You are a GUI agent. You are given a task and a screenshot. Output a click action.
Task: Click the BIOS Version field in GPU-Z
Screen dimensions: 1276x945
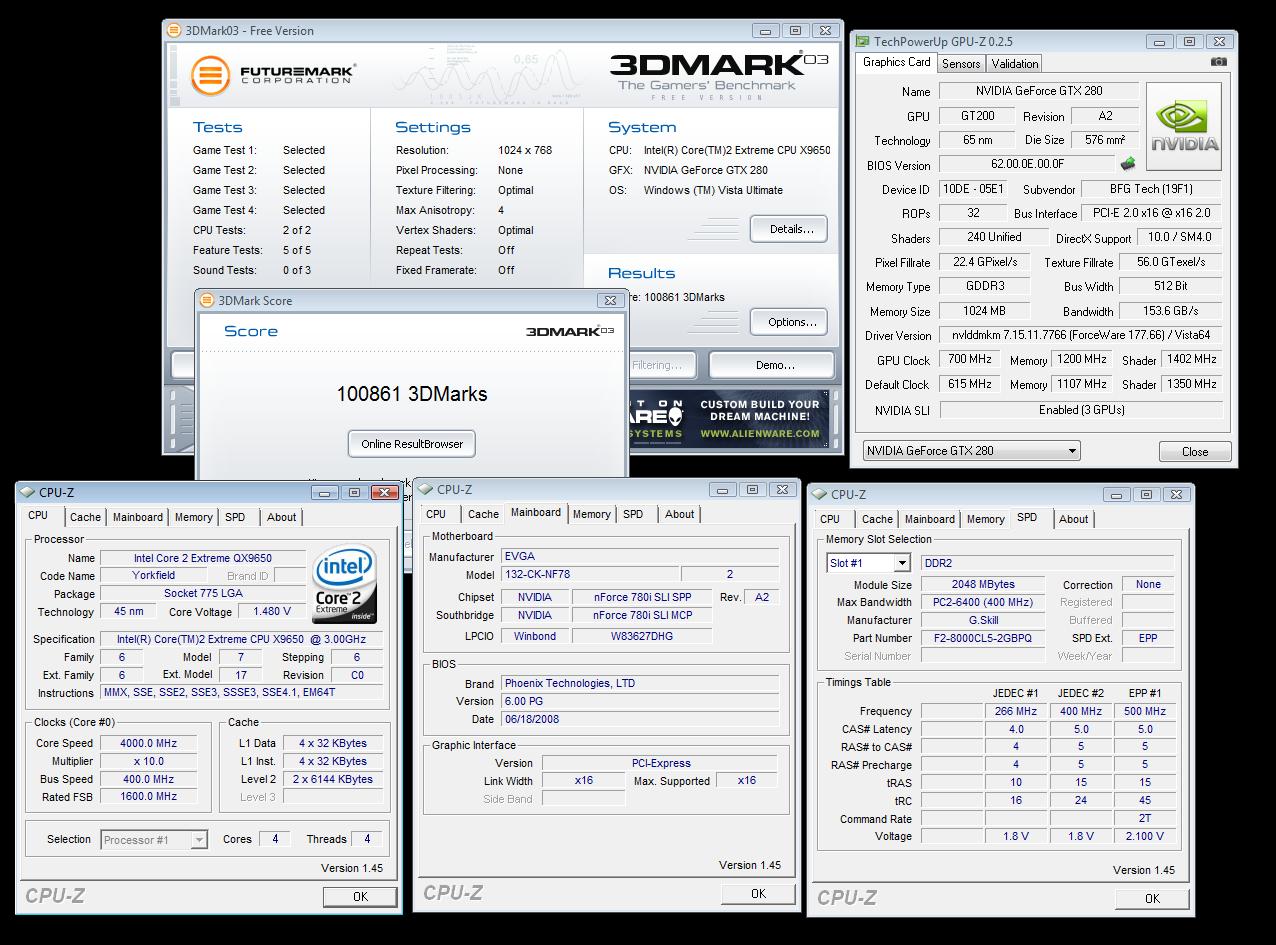(1027, 164)
